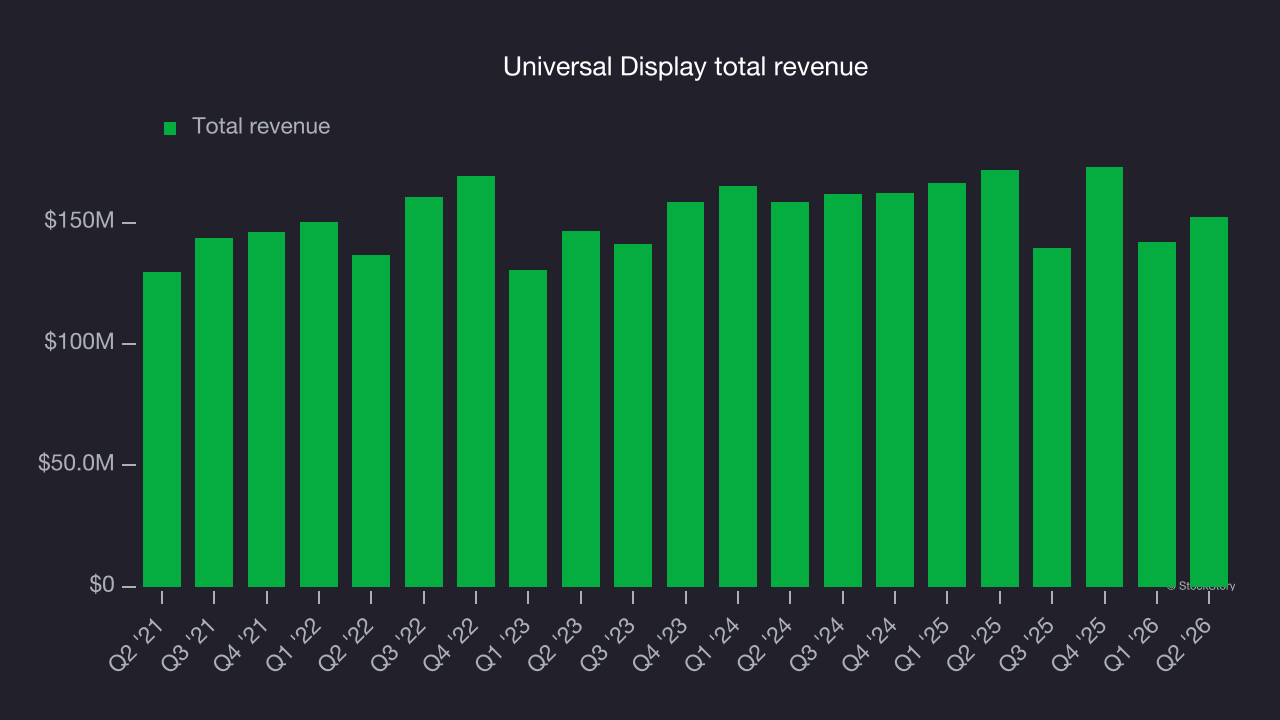Pick the Q4 '23 revenue bar

coord(686,394)
